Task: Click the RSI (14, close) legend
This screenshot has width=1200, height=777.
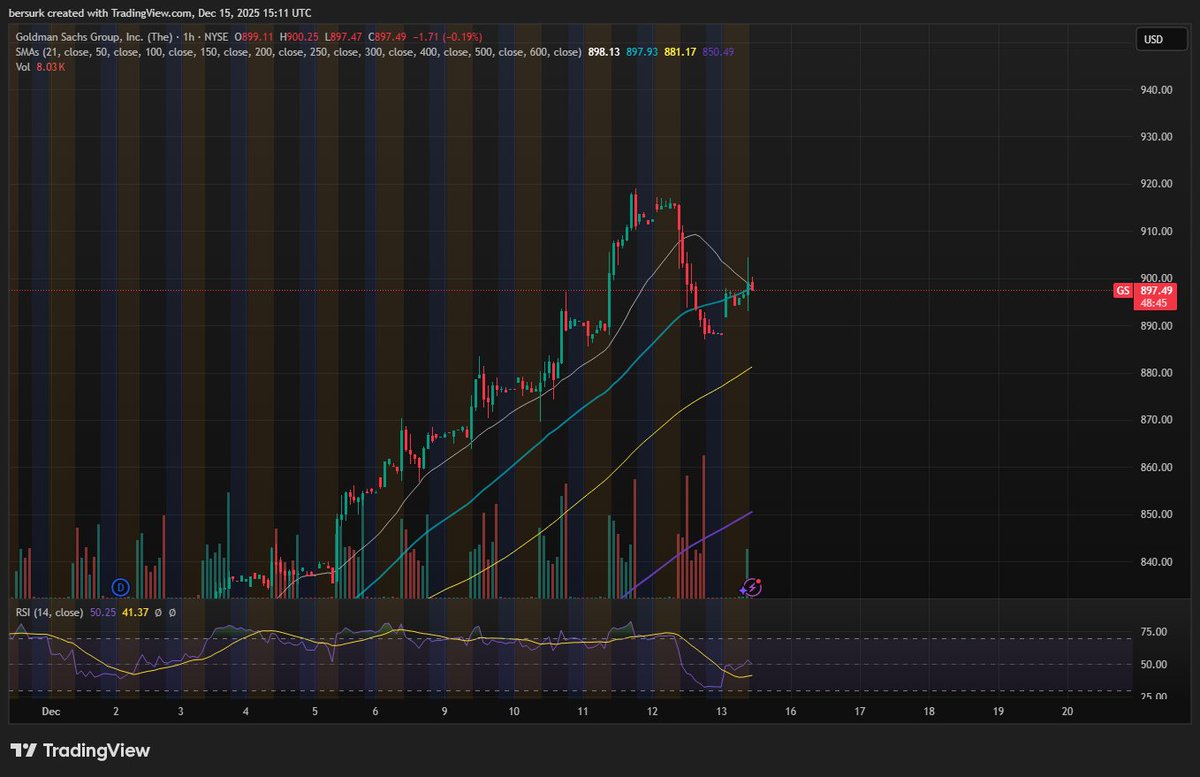Action: pos(48,612)
